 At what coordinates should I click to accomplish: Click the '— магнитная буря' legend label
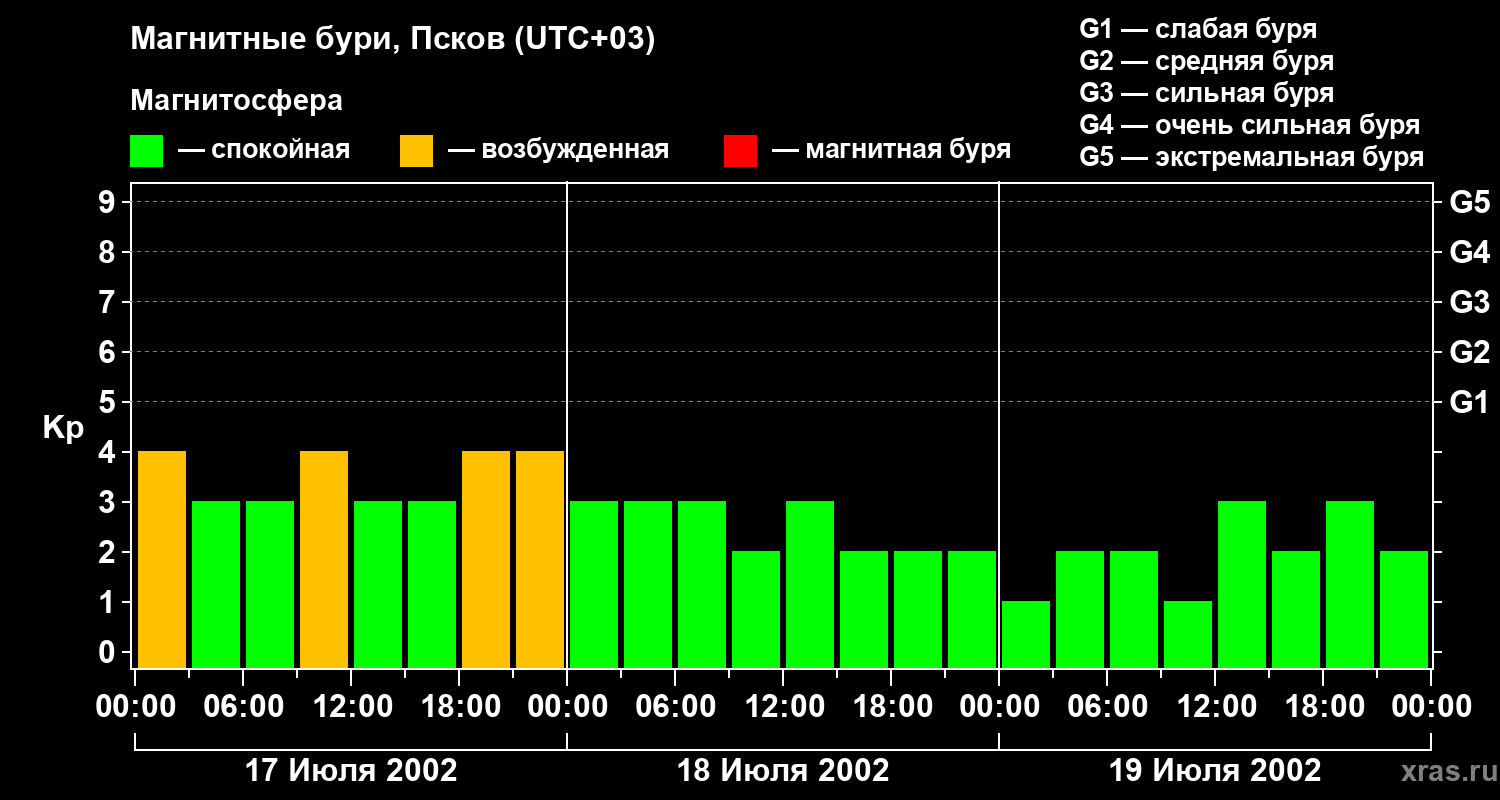[x=891, y=150]
